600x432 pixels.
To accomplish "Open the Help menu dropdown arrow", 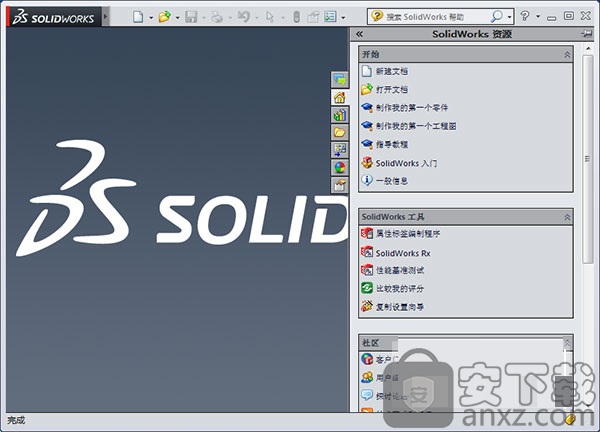I will click(x=538, y=16).
